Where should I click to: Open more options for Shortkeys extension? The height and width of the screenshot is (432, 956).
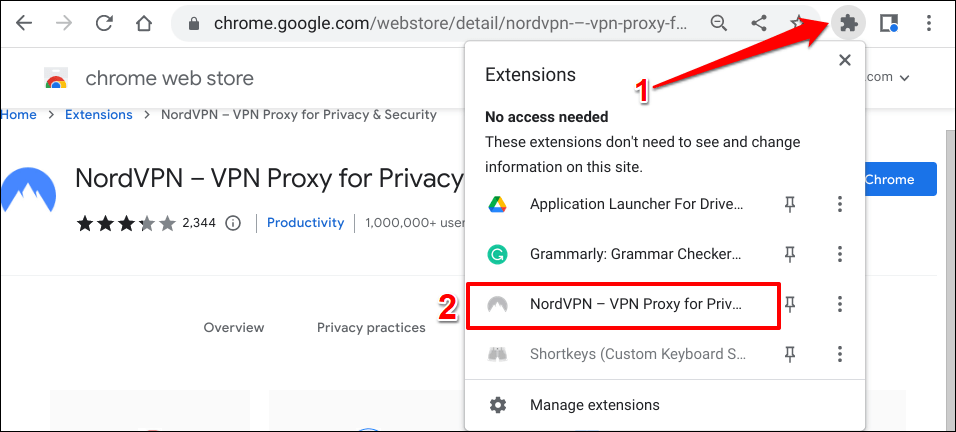(x=840, y=353)
